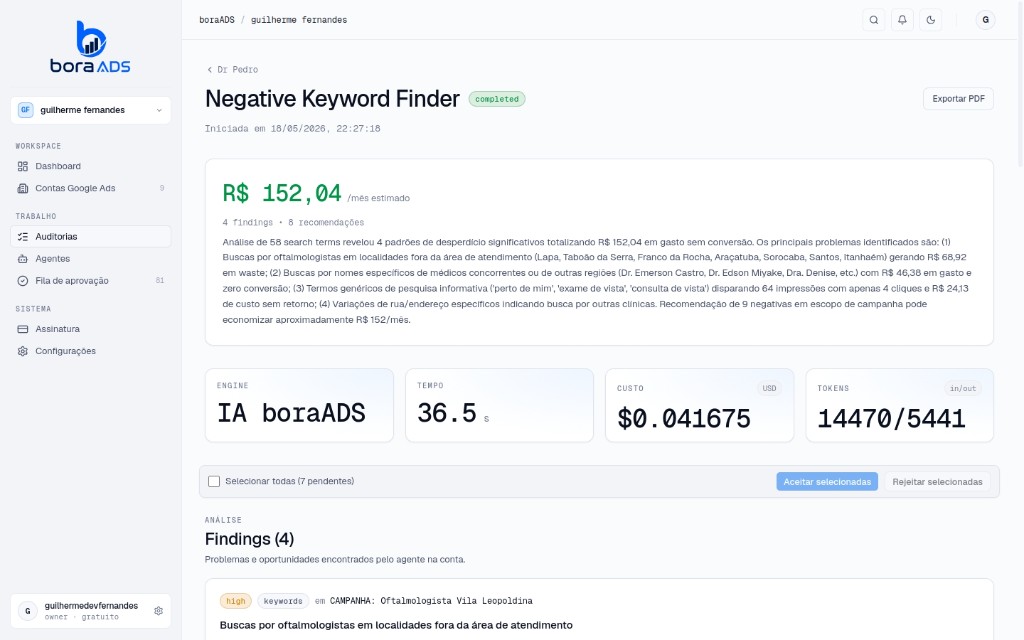This screenshot has width=1024, height=640.
Task: Click boraADS breadcrumb link
Action: [217, 20]
